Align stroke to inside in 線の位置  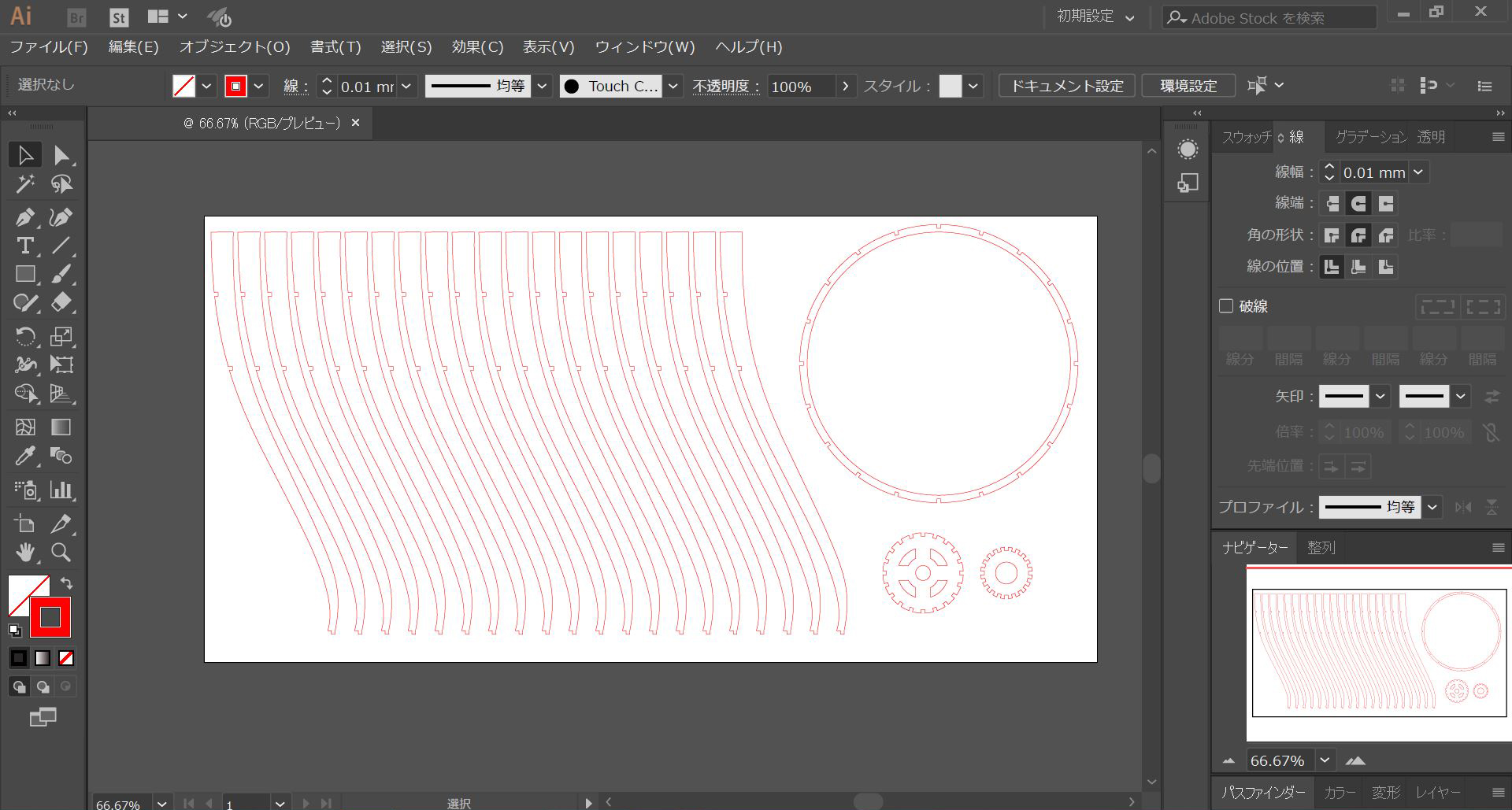(1358, 267)
